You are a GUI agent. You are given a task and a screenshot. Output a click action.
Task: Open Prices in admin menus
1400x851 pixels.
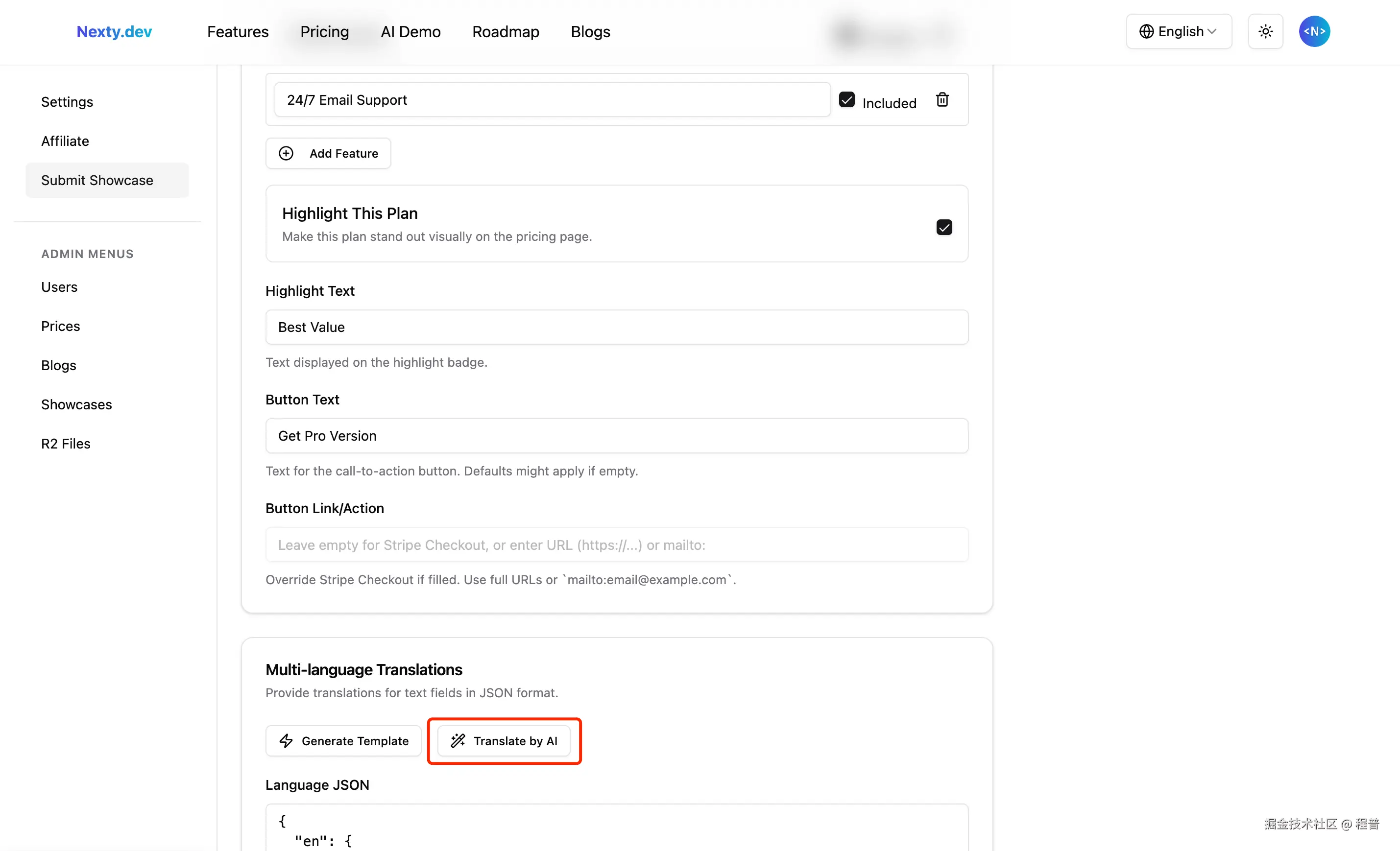point(60,326)
